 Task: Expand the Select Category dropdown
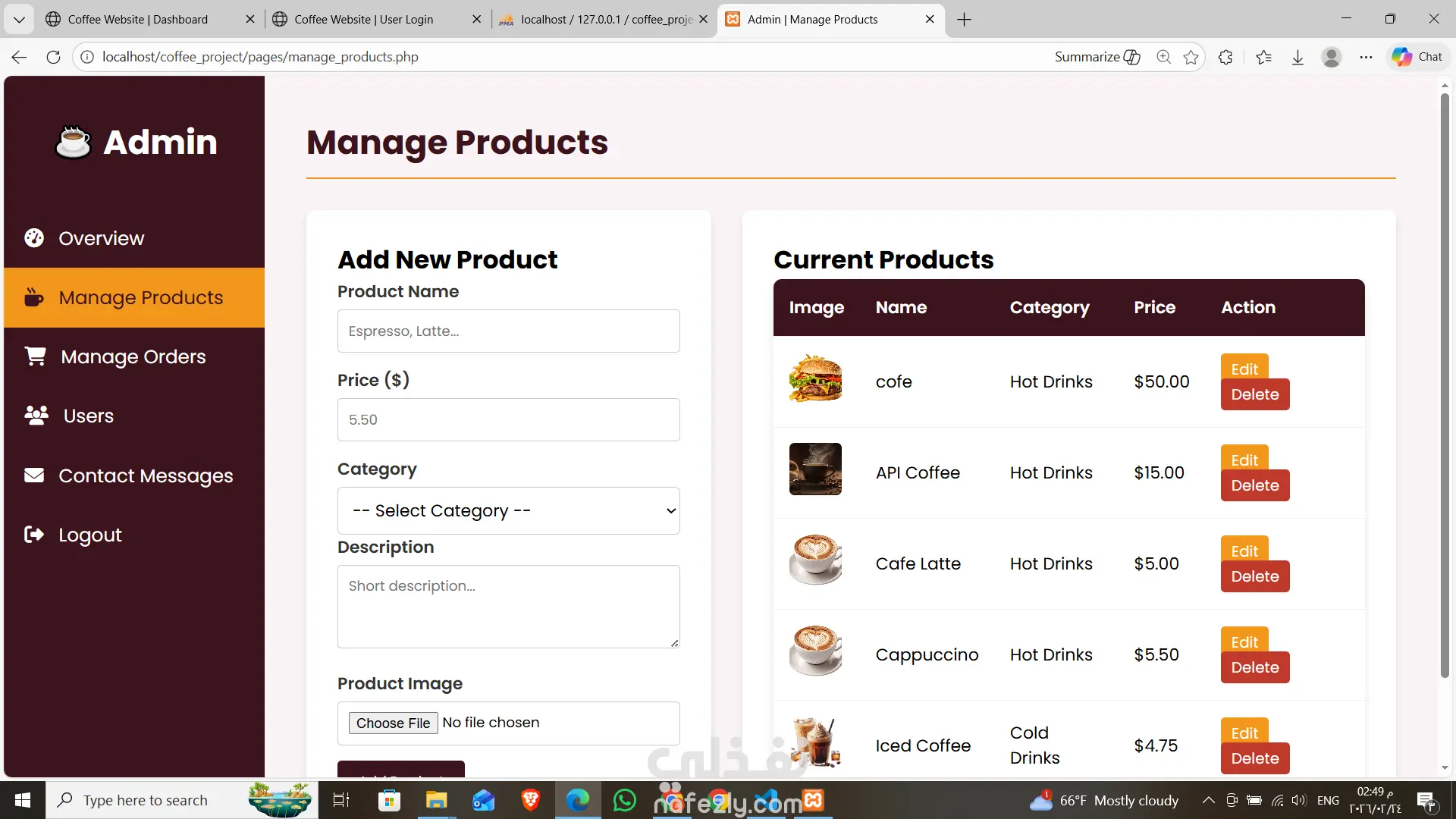(x=508, y=510)
